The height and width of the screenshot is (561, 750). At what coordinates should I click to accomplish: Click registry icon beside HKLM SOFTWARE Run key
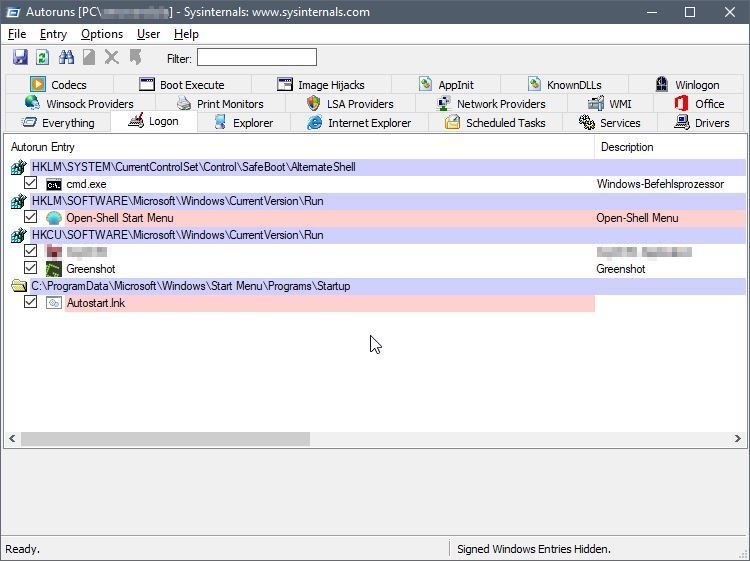click(x=19, y=201)
